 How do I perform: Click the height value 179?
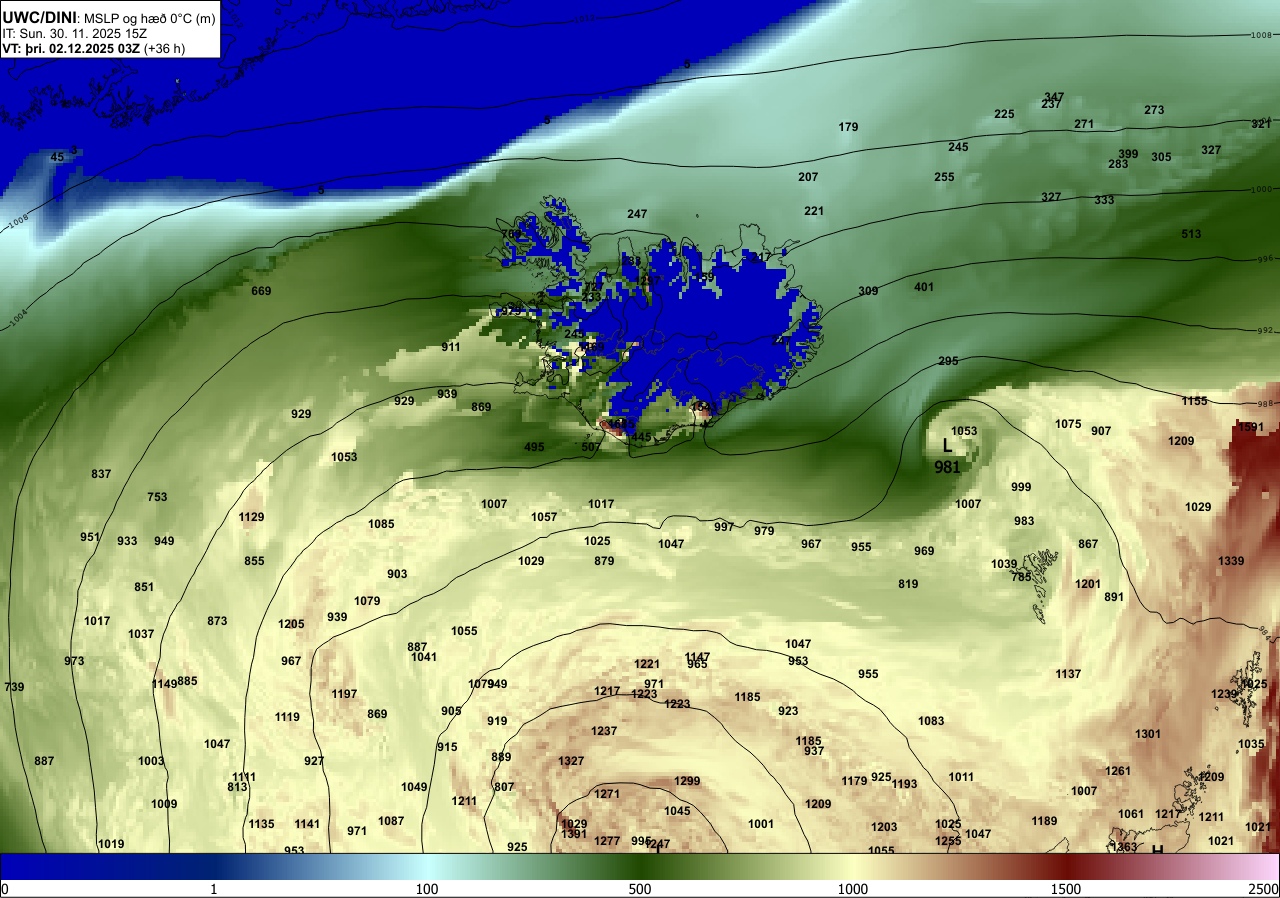coord(848,127)
